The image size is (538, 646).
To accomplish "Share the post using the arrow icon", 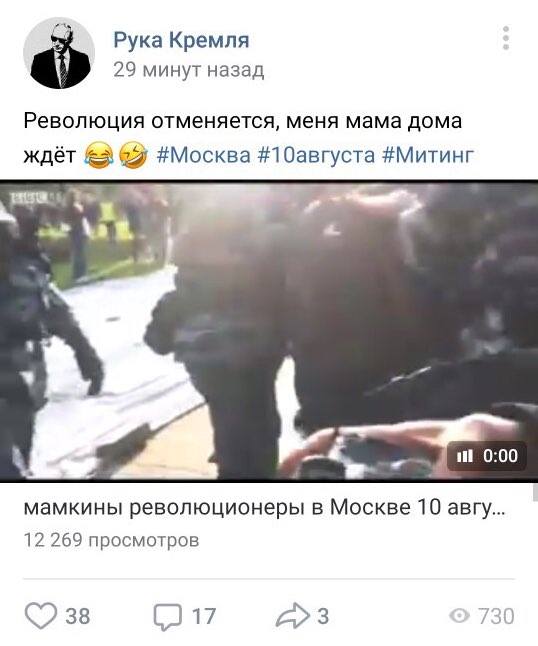I will (x=292, y=615).
